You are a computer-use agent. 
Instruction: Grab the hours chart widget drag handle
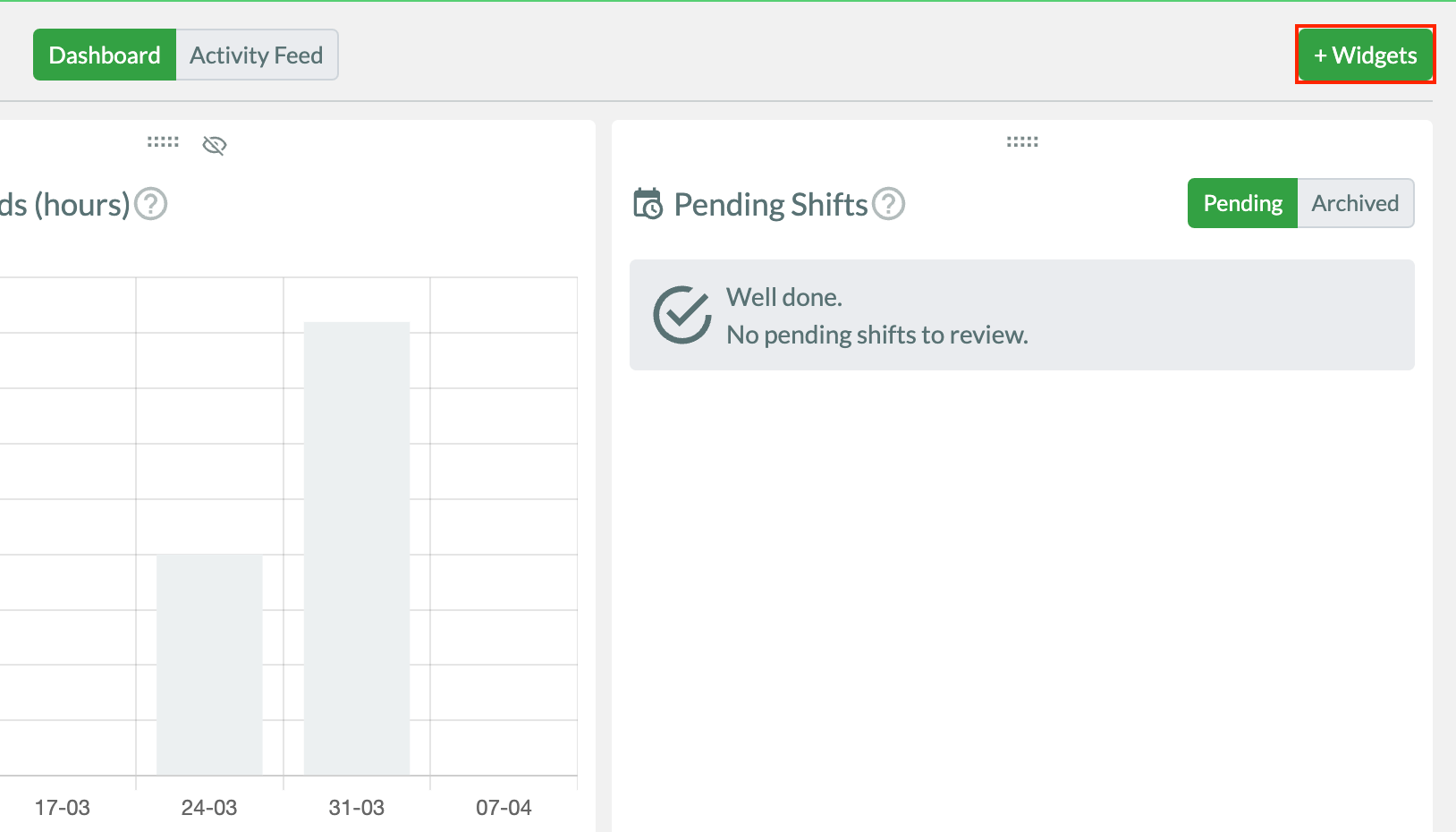(x=163, y=142)
